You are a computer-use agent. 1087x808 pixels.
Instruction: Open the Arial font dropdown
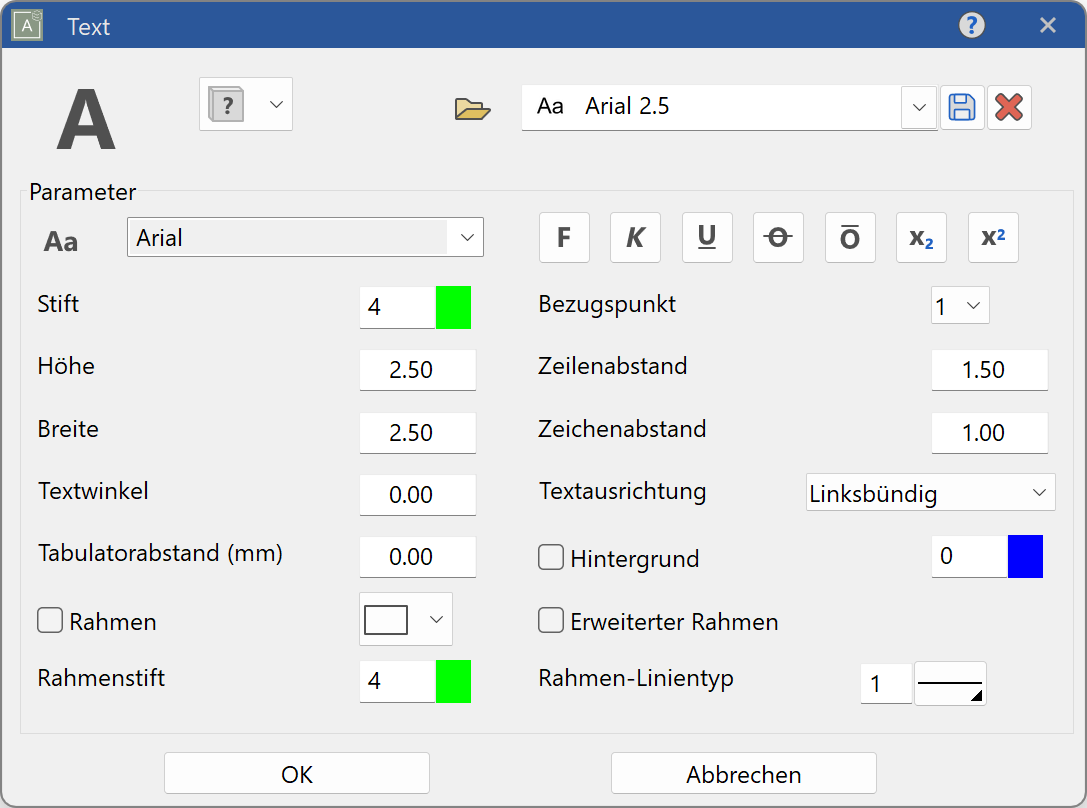(x=468, y=237)
